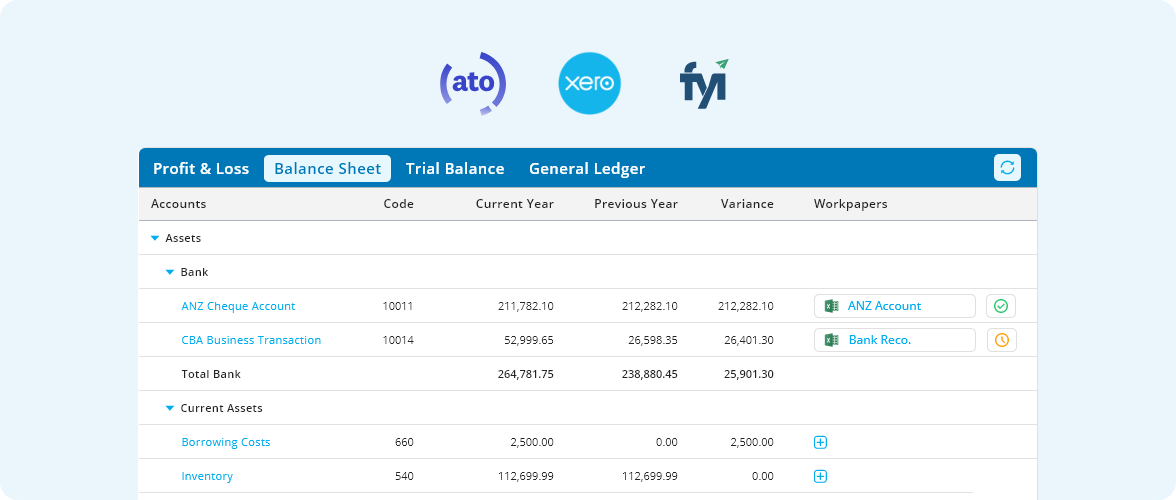Open CBA Business Transaction link
The width and height of the screenshot is (1176, 500).
pyautogui.click(x=251, y=340)
